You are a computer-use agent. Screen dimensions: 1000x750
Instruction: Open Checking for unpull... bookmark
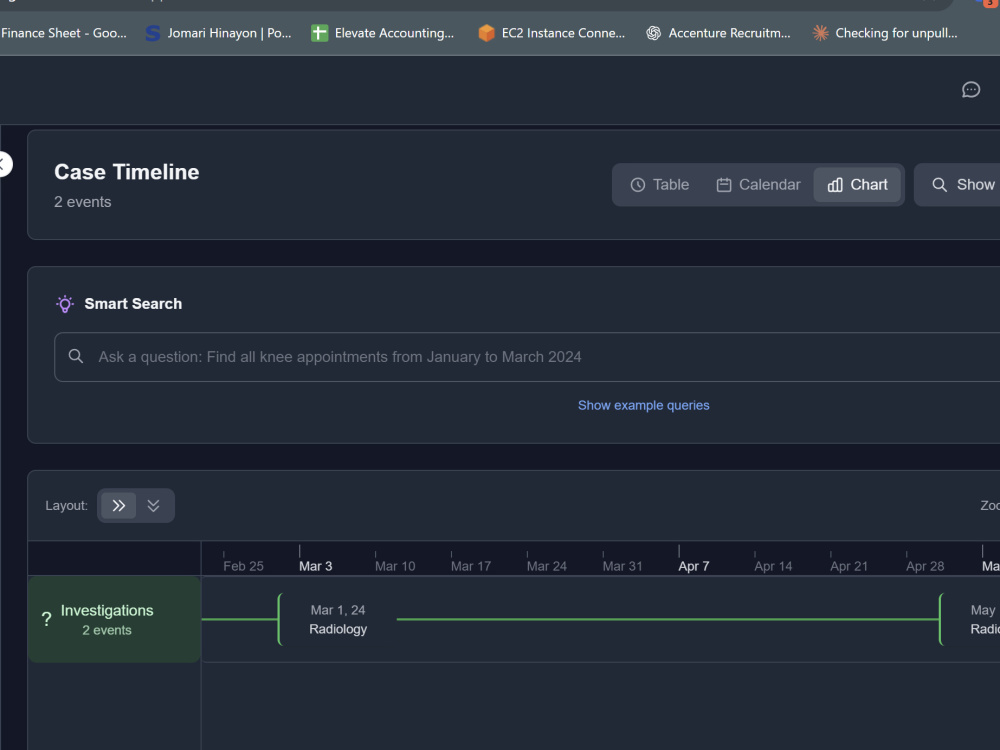point(885,33)
